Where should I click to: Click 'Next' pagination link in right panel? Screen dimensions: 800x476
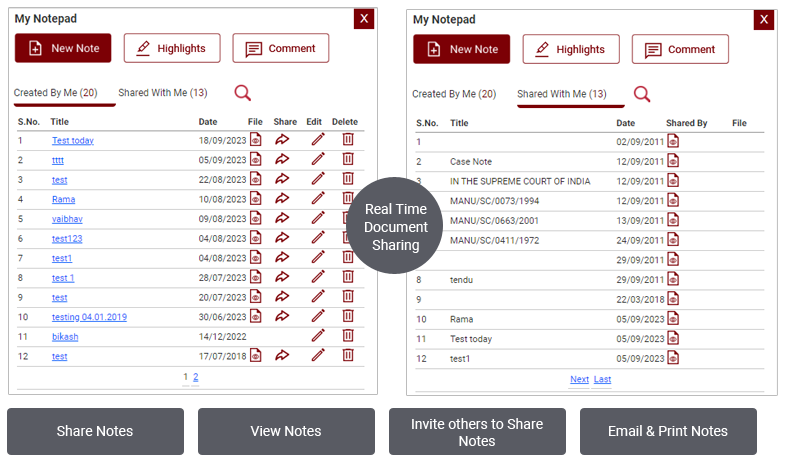(x=579, y=379)
